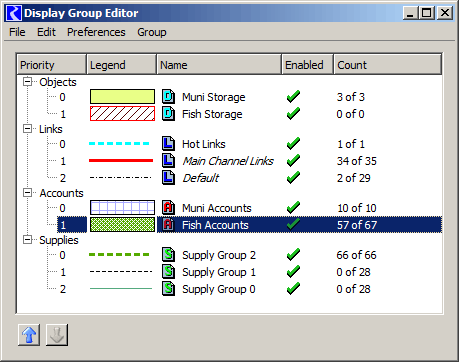
Task: Click the Muni Storage object icon
Action: click(x=168, y=97)
